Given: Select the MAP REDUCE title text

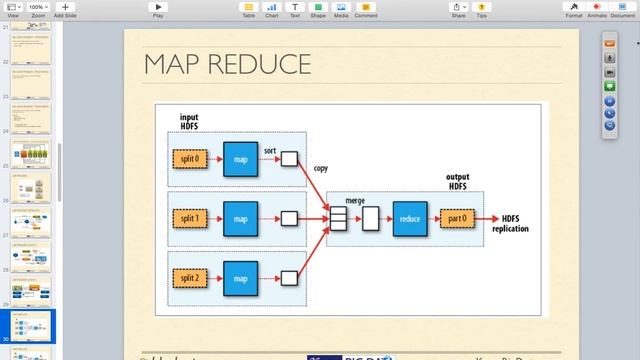Looking at the screenshot, I should pos(227,64).
